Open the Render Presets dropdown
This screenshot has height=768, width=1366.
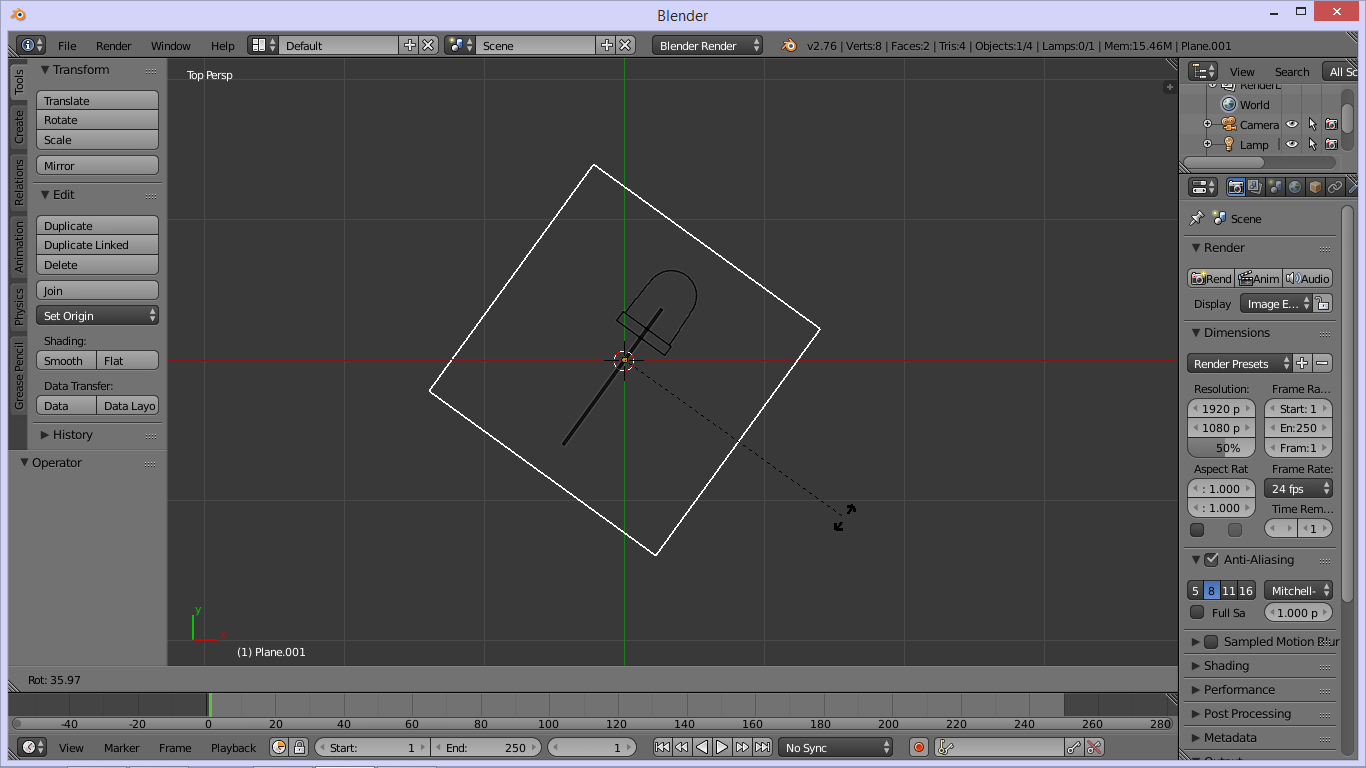(1239, 363)
